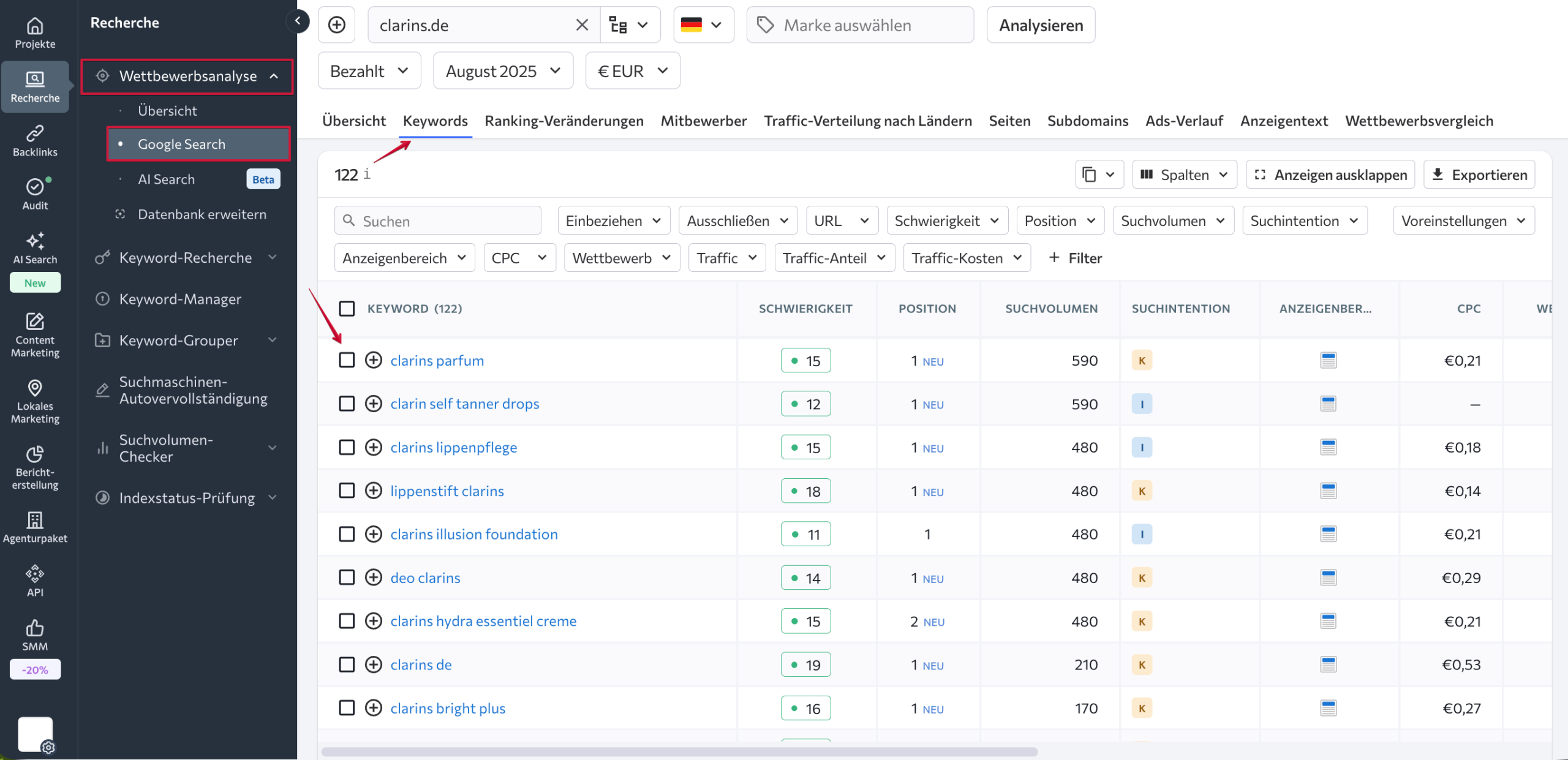Open the copy options icon dropdown
1568x760 pixels.
pyautogui.click(x=1099, y=175)
